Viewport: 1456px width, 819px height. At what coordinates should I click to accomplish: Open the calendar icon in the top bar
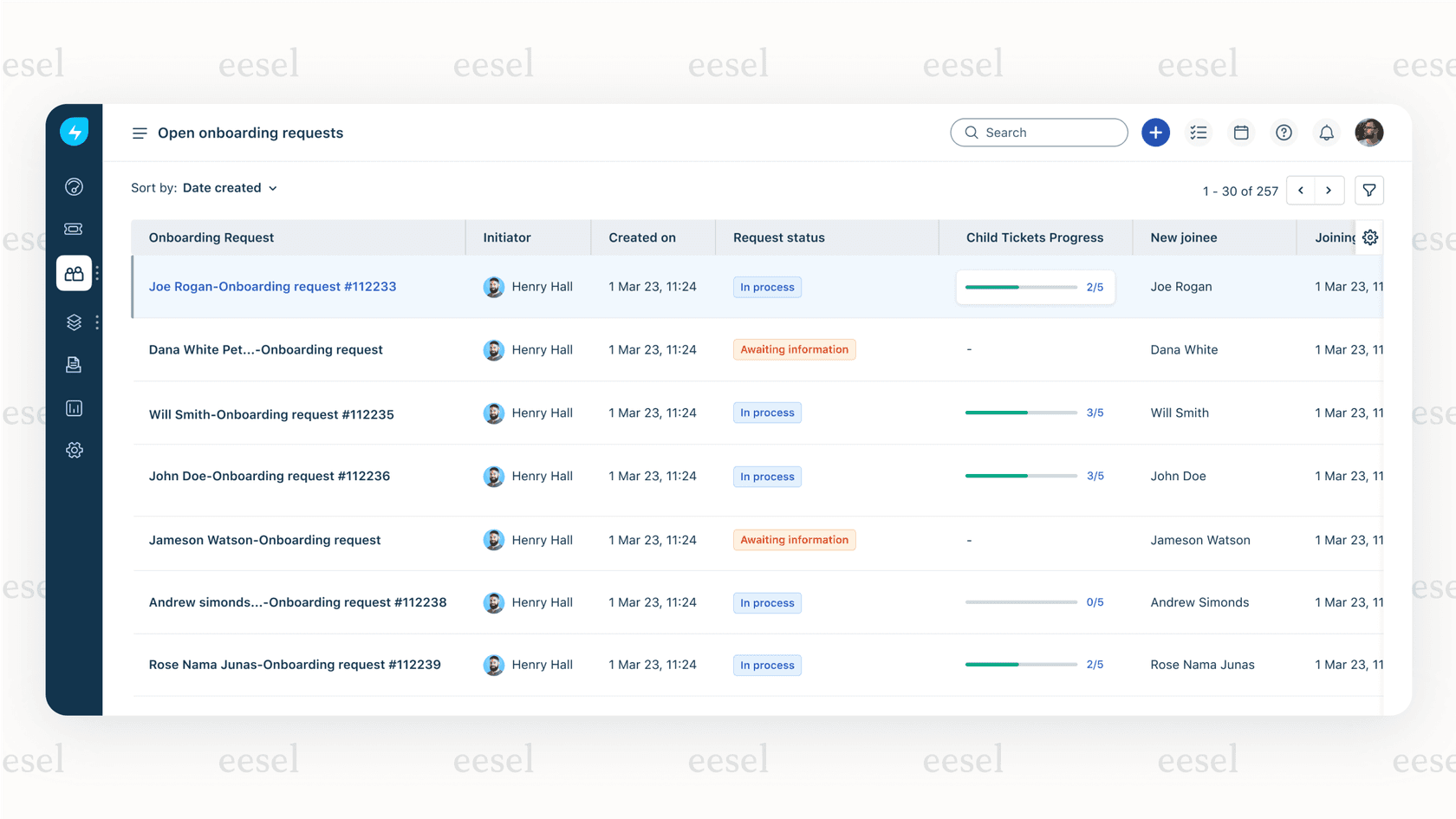click(x=1240, y=132)
